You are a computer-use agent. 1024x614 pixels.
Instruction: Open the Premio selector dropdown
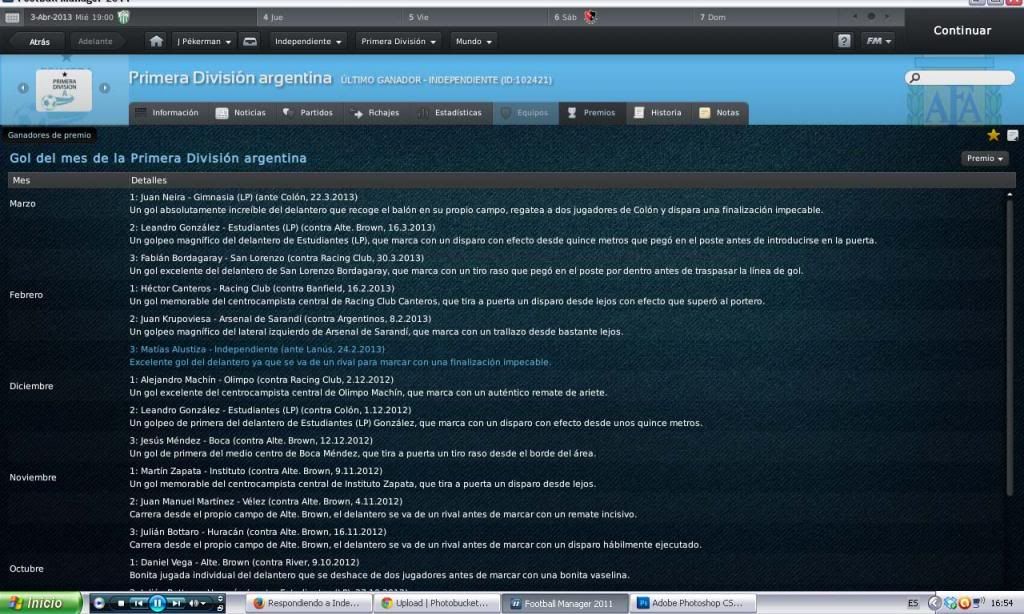[x=985, y=159]
